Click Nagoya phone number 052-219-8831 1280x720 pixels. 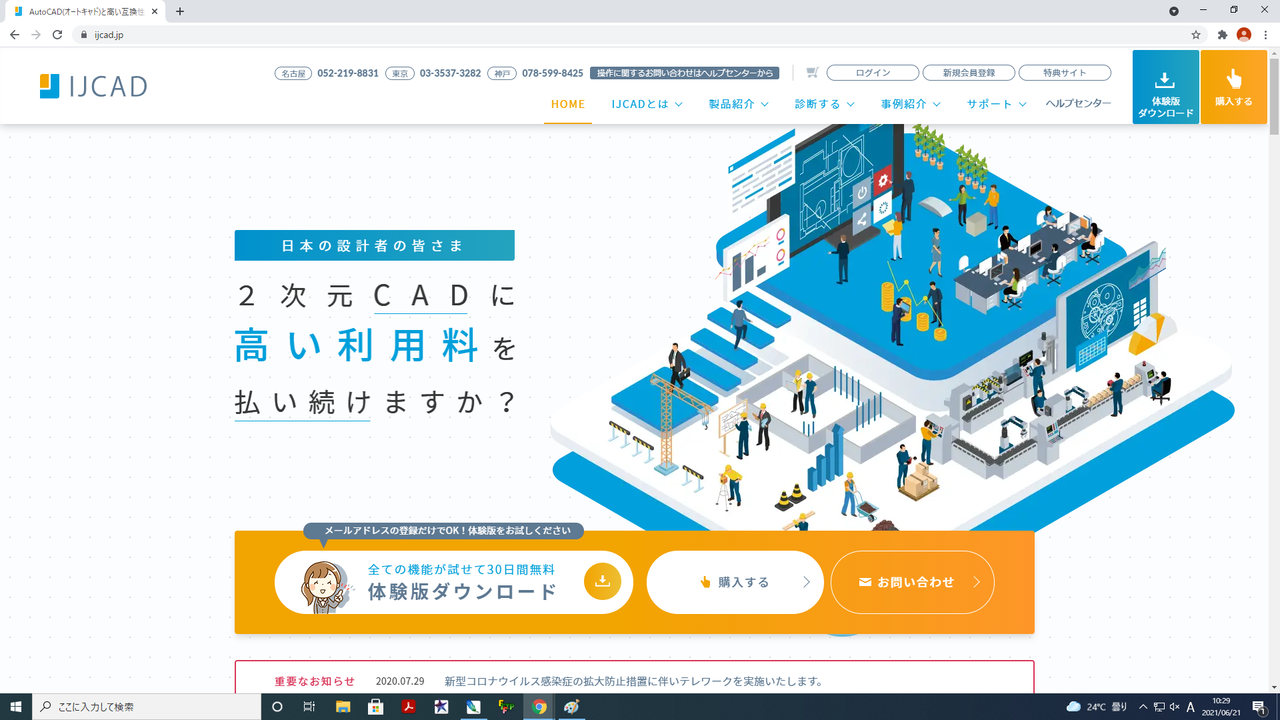[347, 73]
